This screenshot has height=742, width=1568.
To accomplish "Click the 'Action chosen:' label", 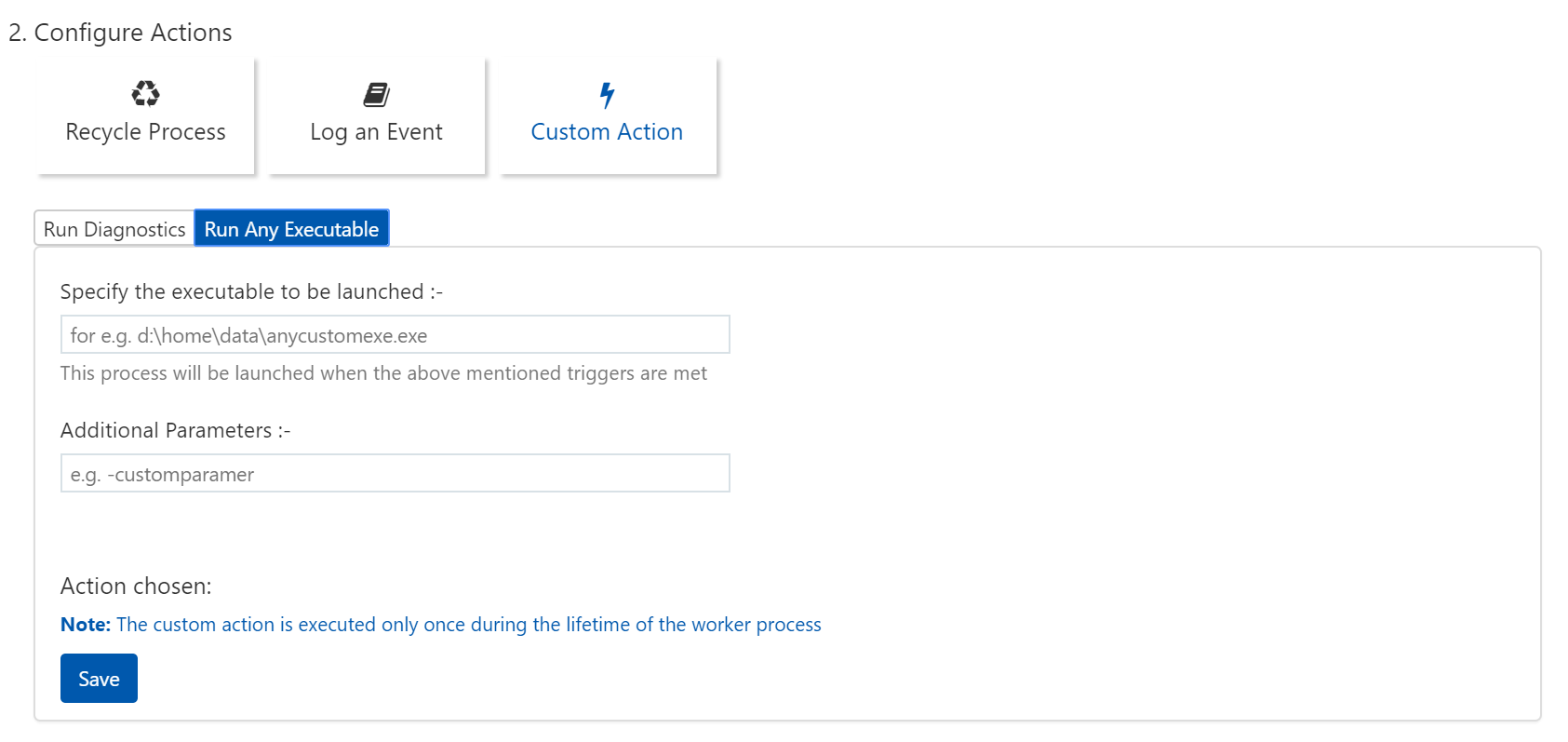I will [x=136, y=587].
